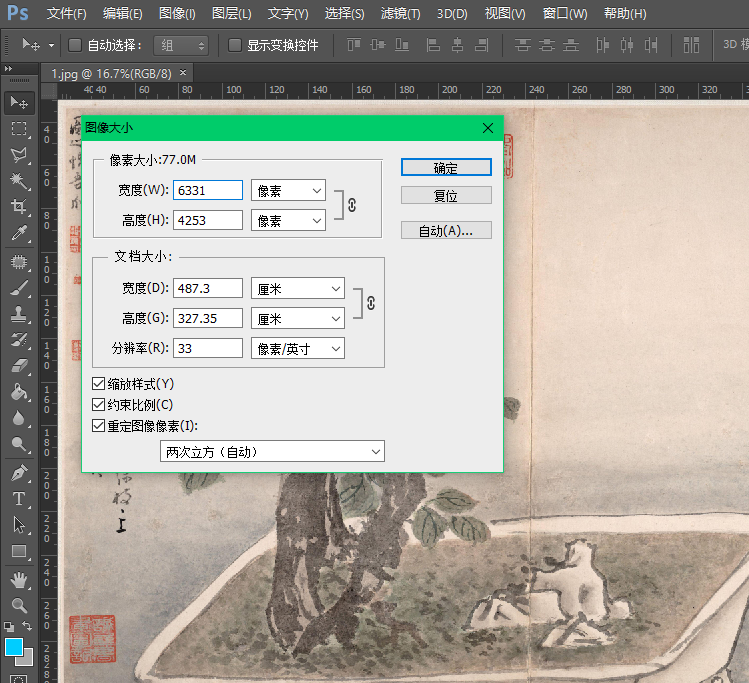Select the Polygonal Lasso tool
The image size is (749, 683).
[19, 154]
